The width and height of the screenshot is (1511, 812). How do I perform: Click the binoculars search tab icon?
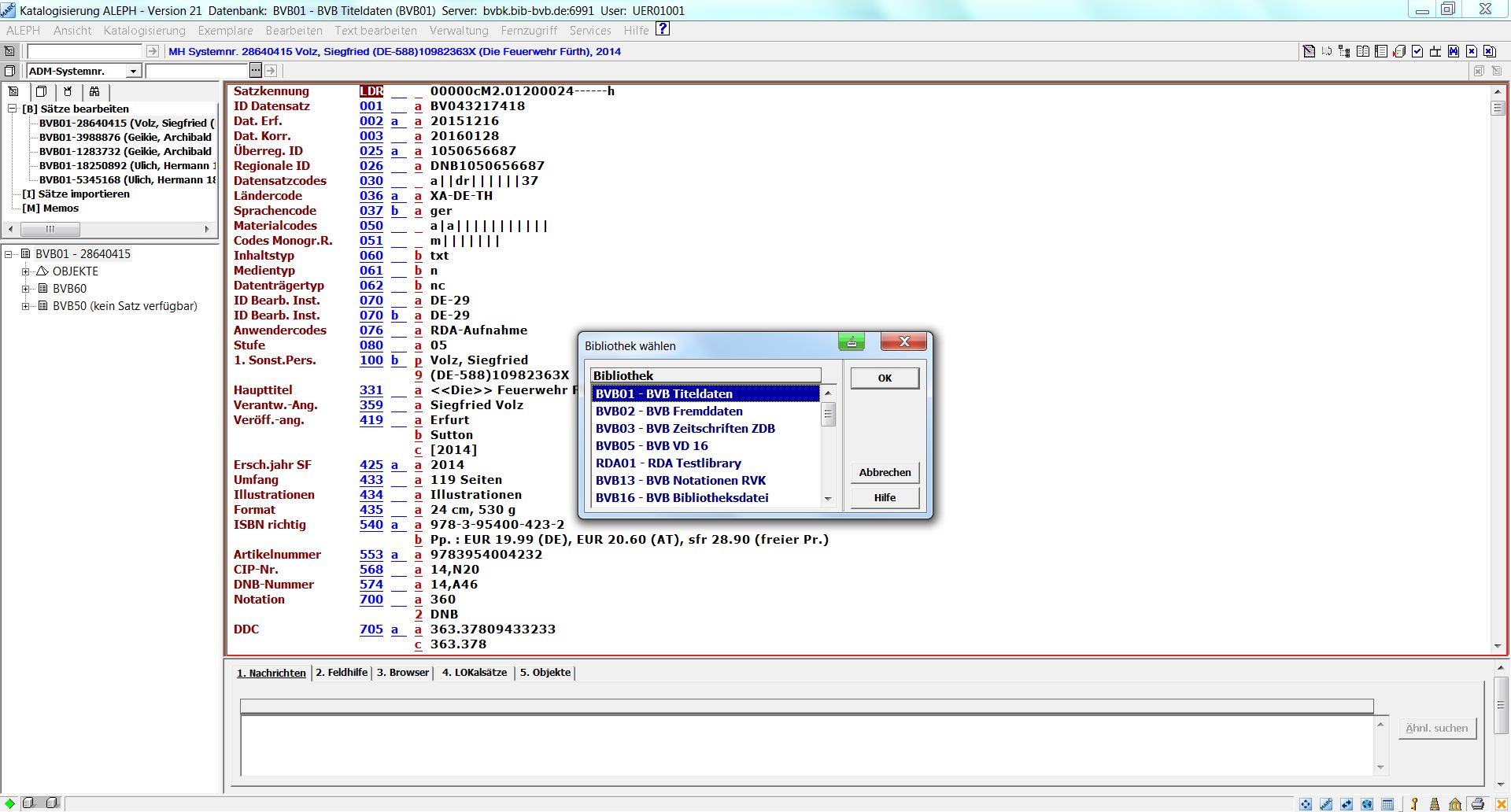point(94,91)
